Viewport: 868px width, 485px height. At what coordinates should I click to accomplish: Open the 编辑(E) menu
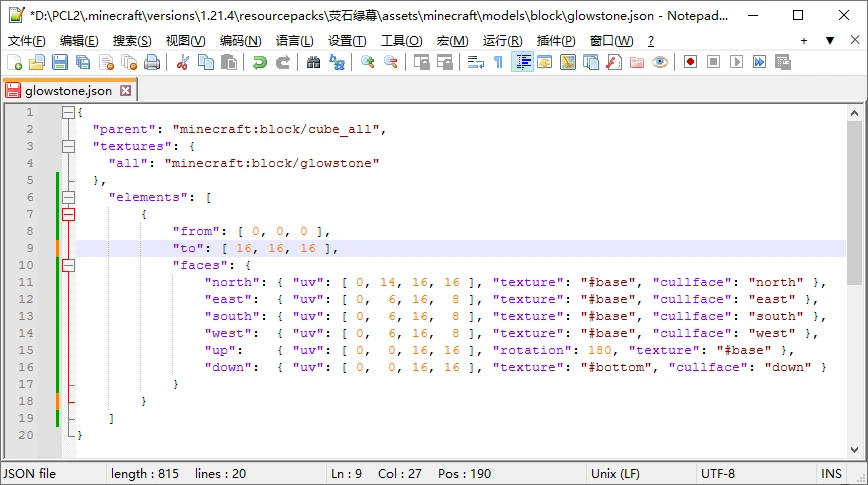(x=79, y=40)
